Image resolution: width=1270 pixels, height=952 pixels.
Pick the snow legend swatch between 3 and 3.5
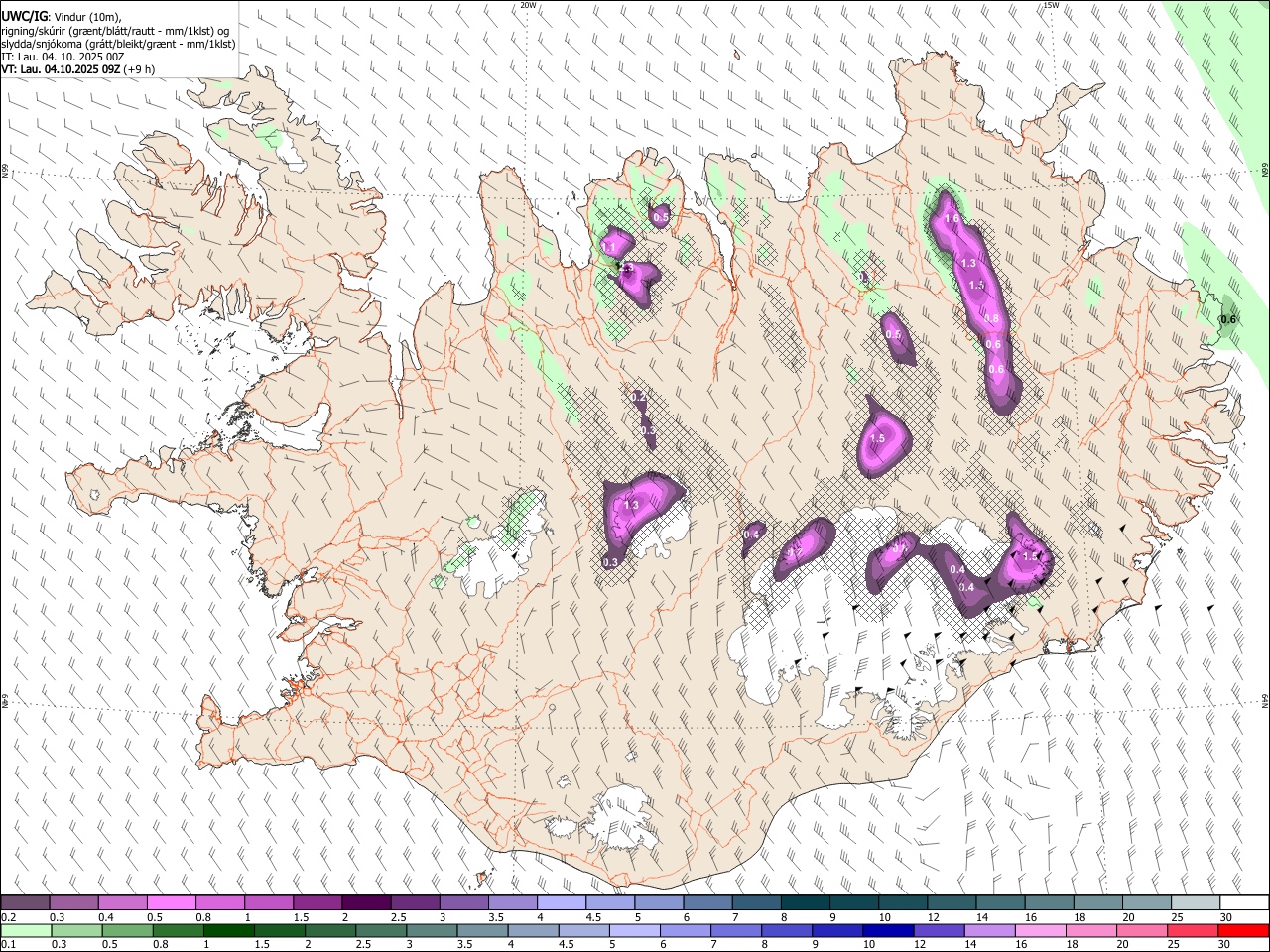coord(463,903)
